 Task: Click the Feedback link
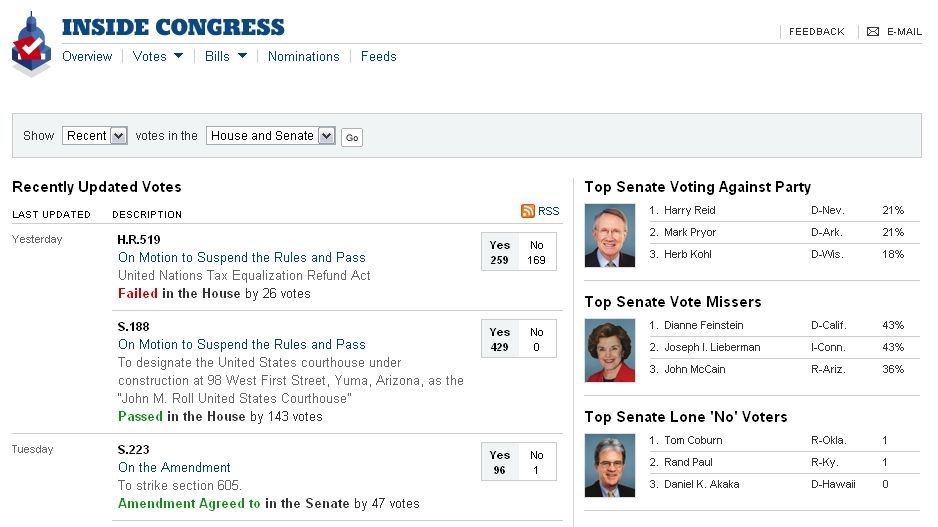click(816, 32)
